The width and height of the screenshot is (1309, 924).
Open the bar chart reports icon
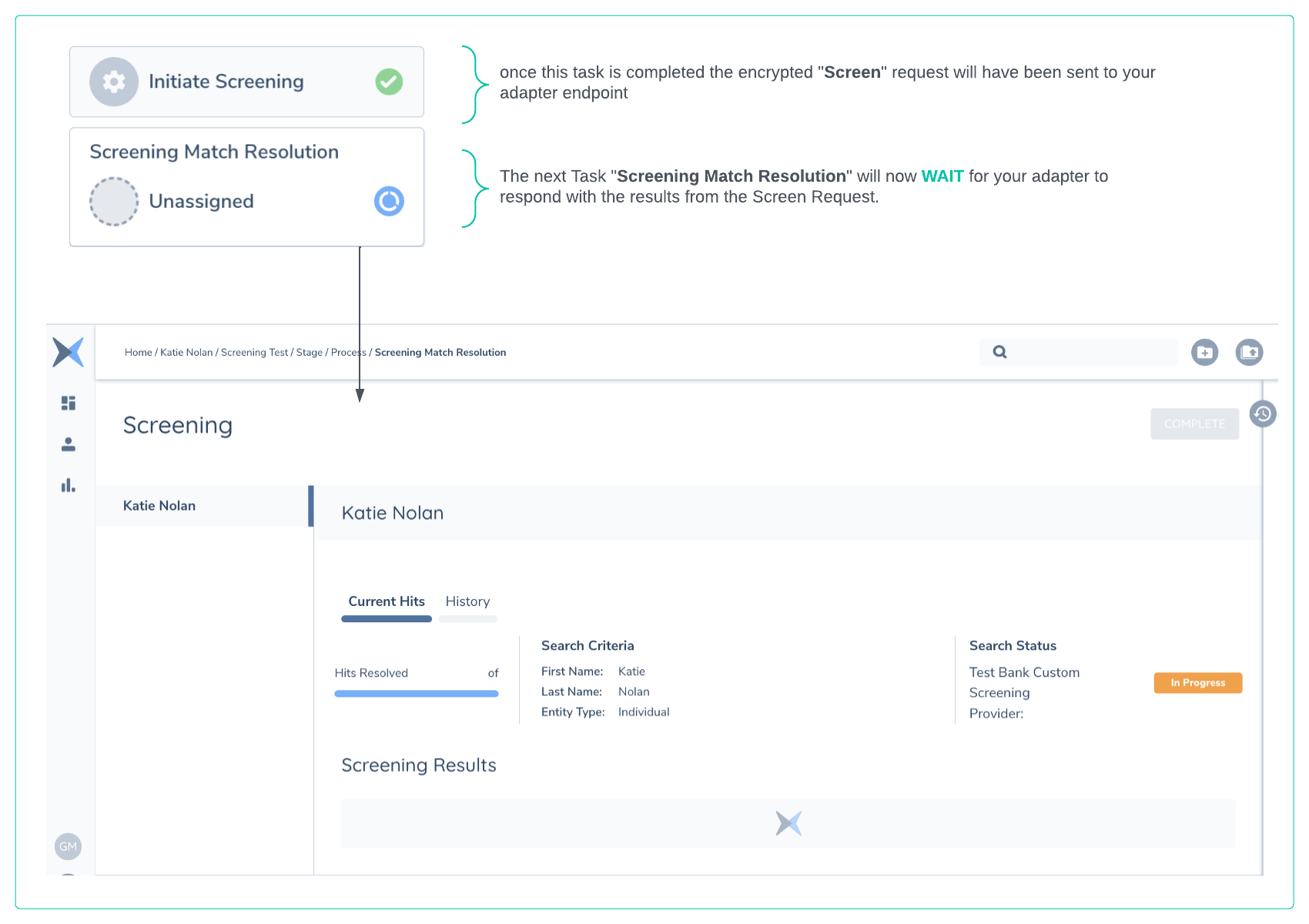tap(69, 485)
